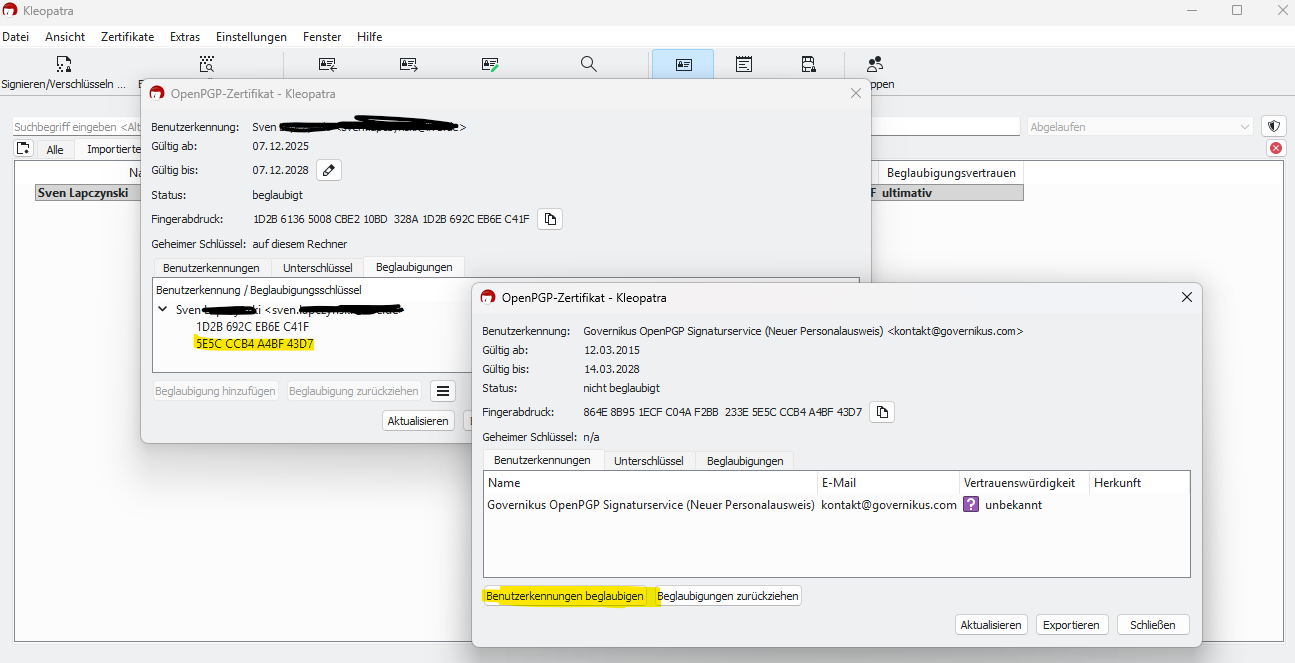Copy fingerprint ending in EB6E C41F
The width and height of the screenshot is (1295, 663).
(x=550, y=219)
